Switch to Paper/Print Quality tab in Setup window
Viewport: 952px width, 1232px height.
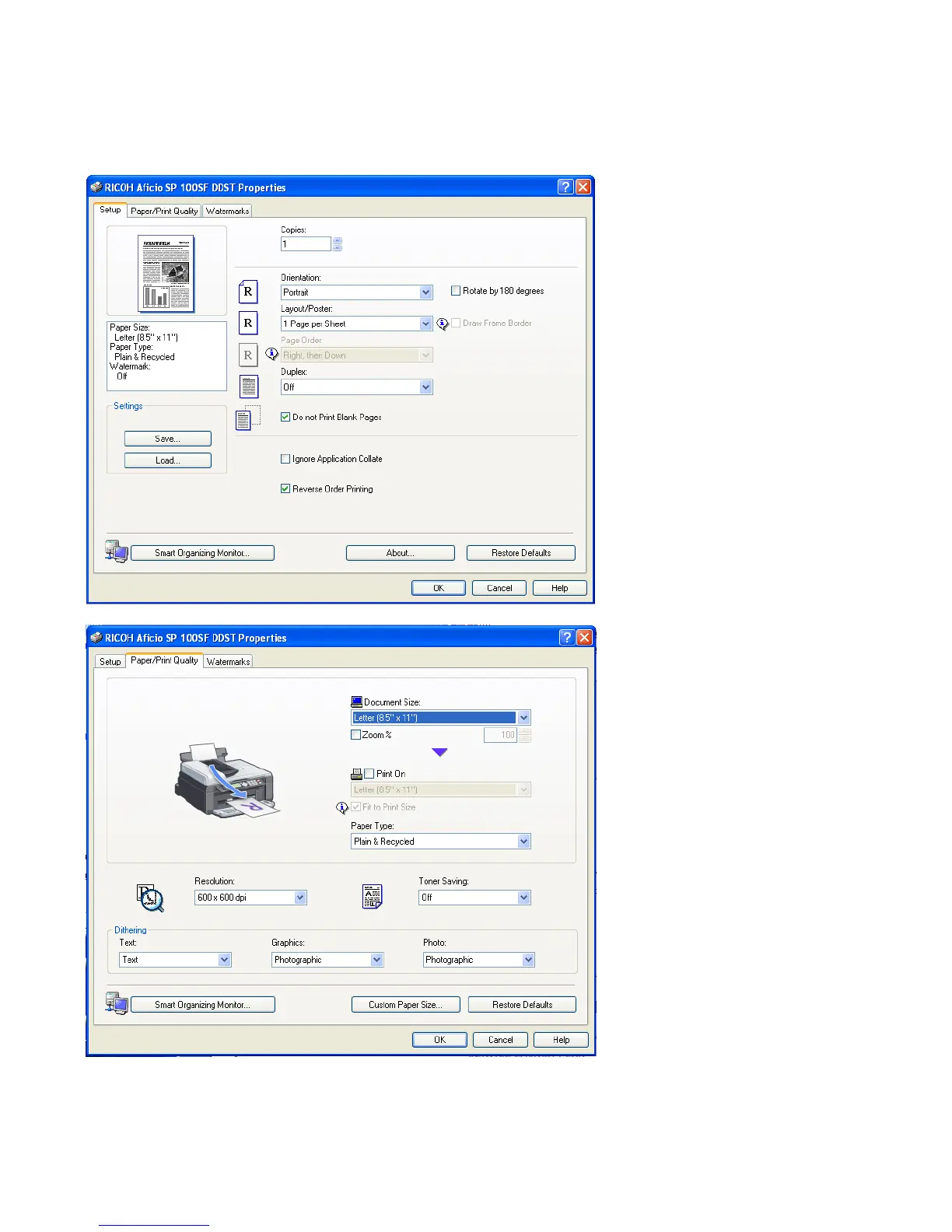164,211
